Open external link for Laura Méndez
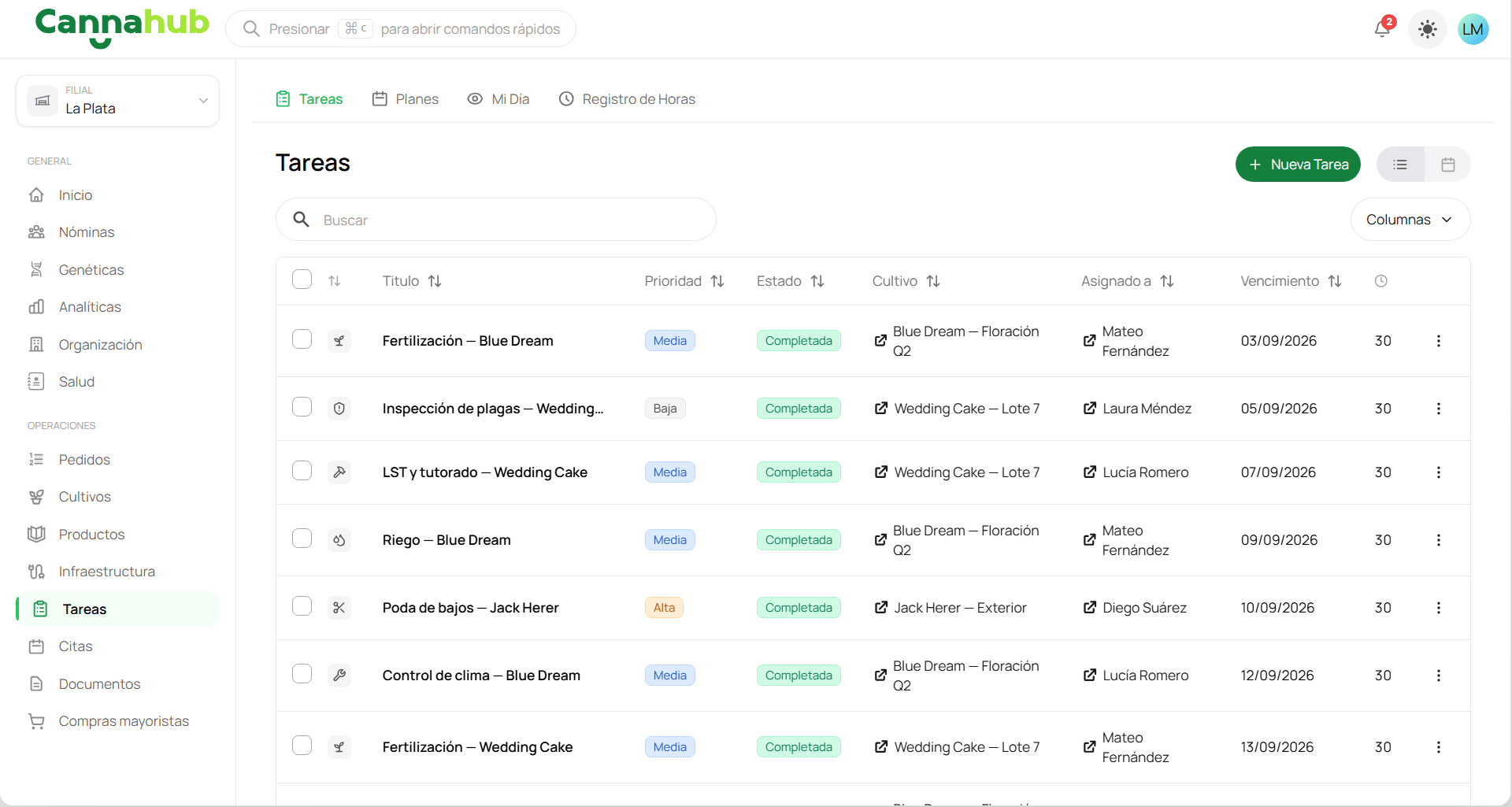This screenshot has height=807, width=1512. point(1090,409)
